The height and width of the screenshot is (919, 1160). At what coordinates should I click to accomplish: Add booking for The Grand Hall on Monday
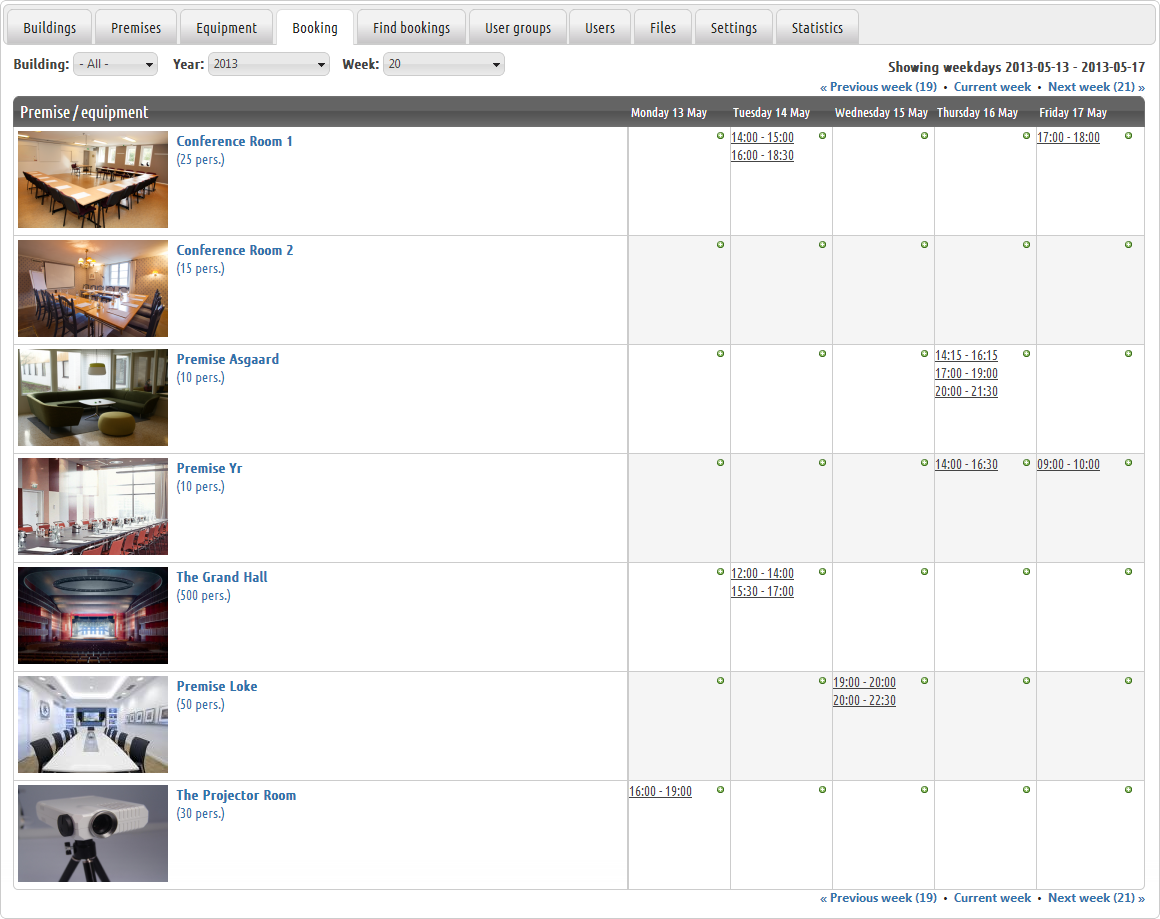721,572
